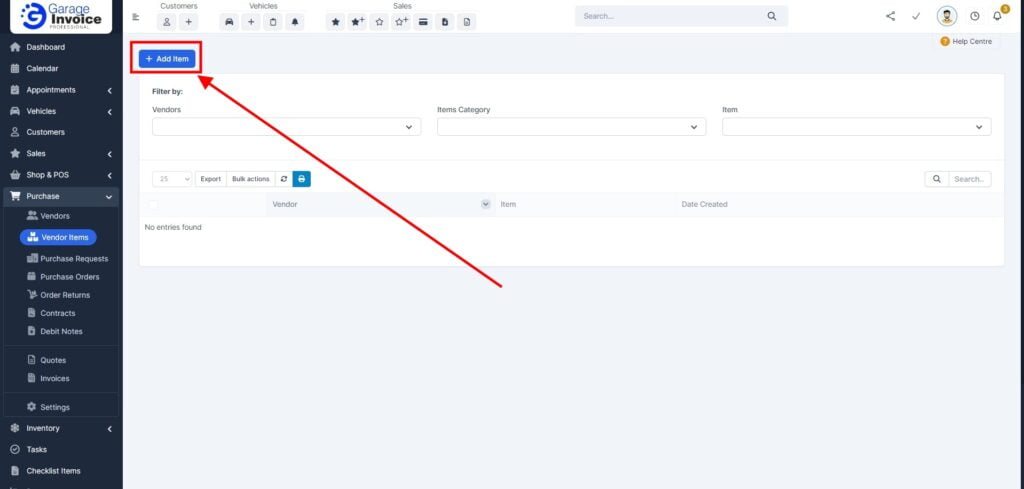
Task: Click the user profile avatar
Action: [946, 16]
